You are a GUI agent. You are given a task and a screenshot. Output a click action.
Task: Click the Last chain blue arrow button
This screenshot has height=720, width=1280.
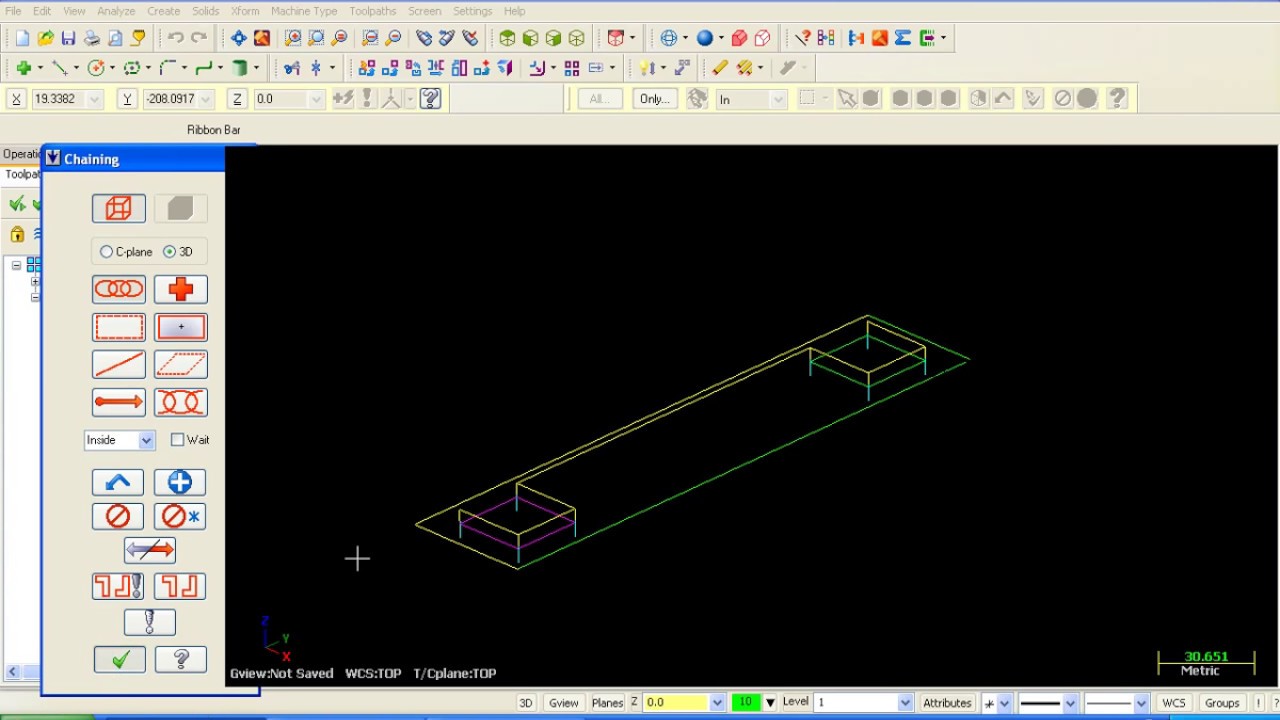(x=118, y=482)
